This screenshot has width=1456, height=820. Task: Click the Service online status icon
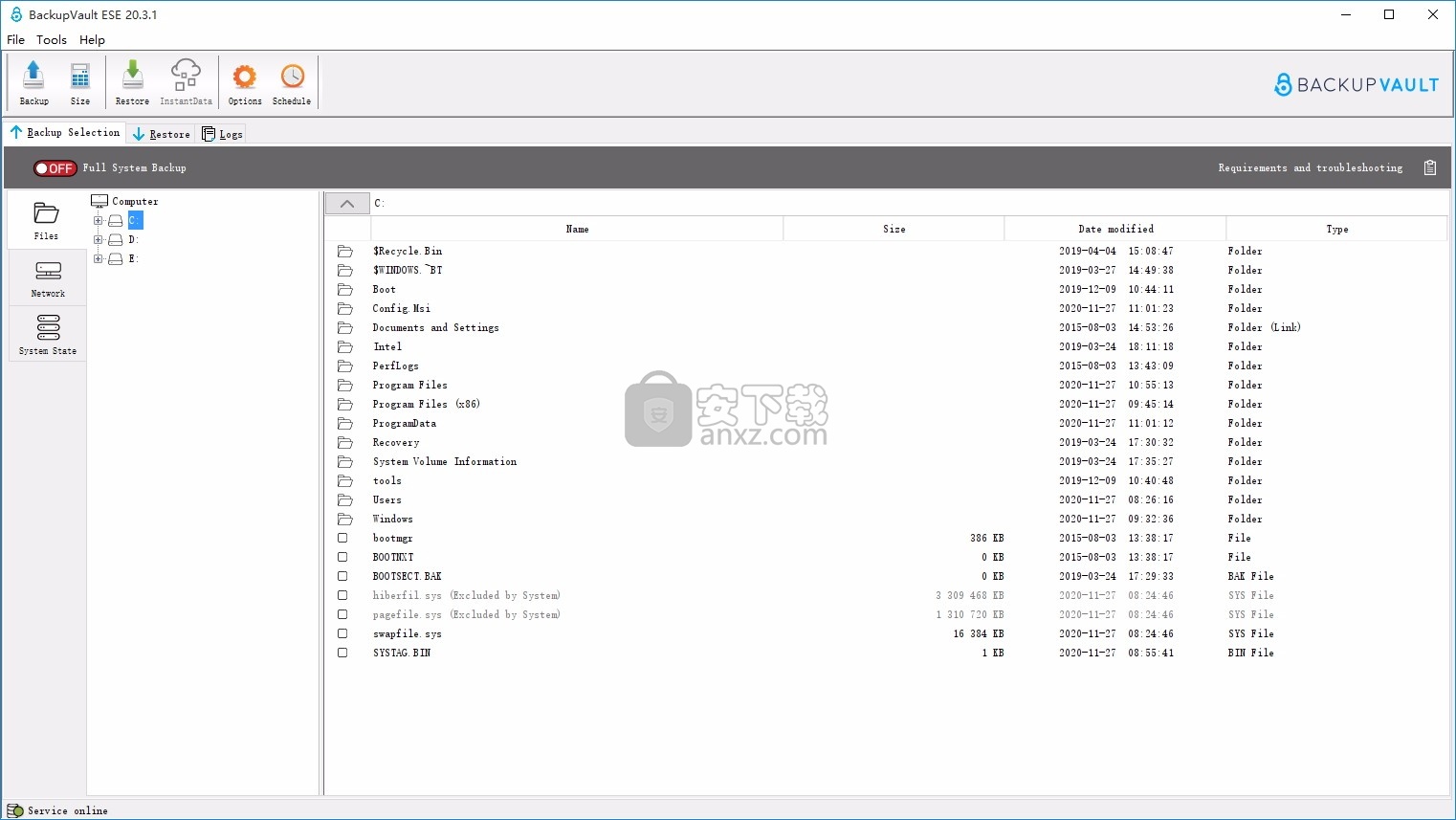(x=15, y=810)
